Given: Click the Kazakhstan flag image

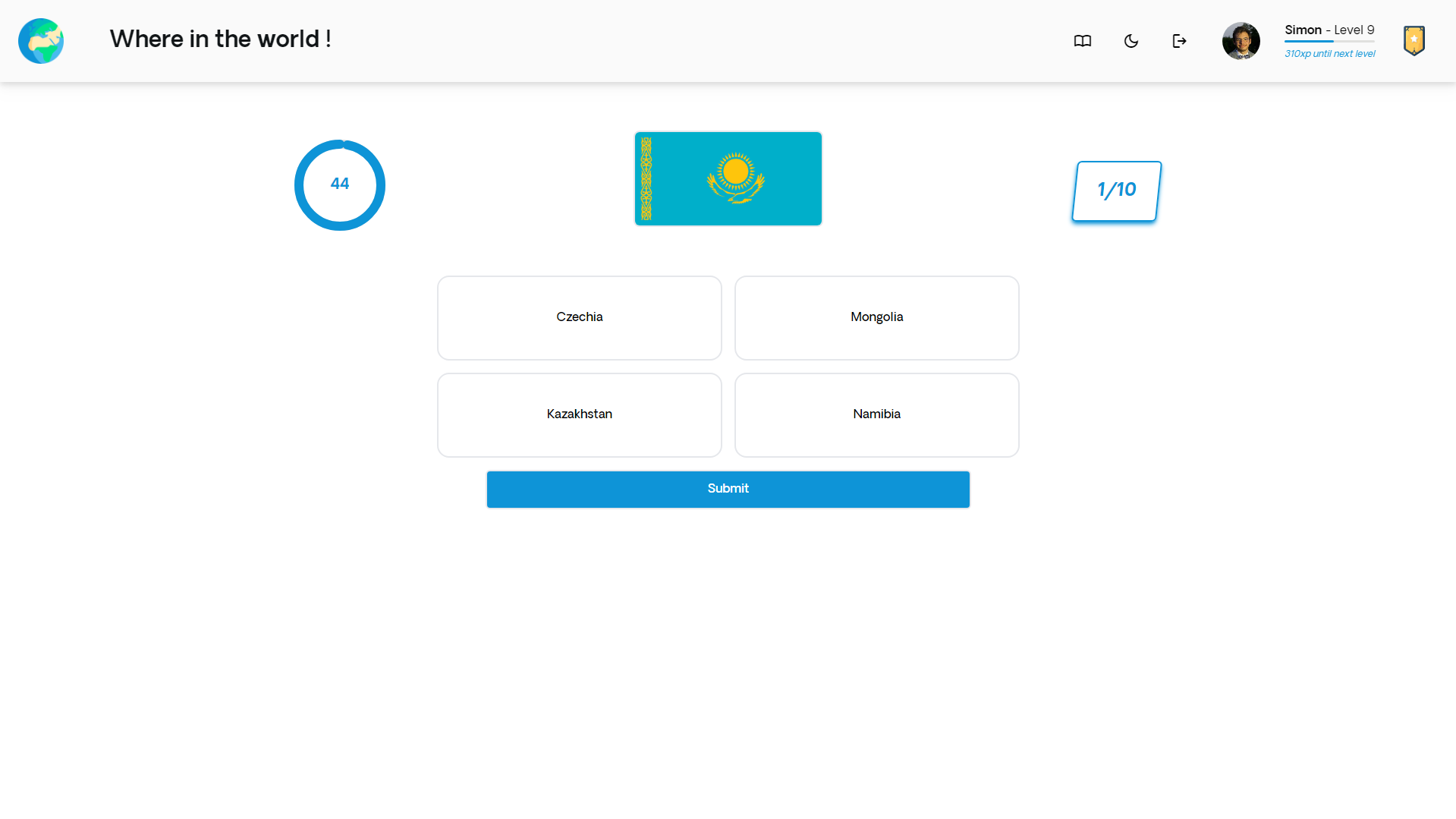Looking at the screenshot, I should (x=728, y=178).
